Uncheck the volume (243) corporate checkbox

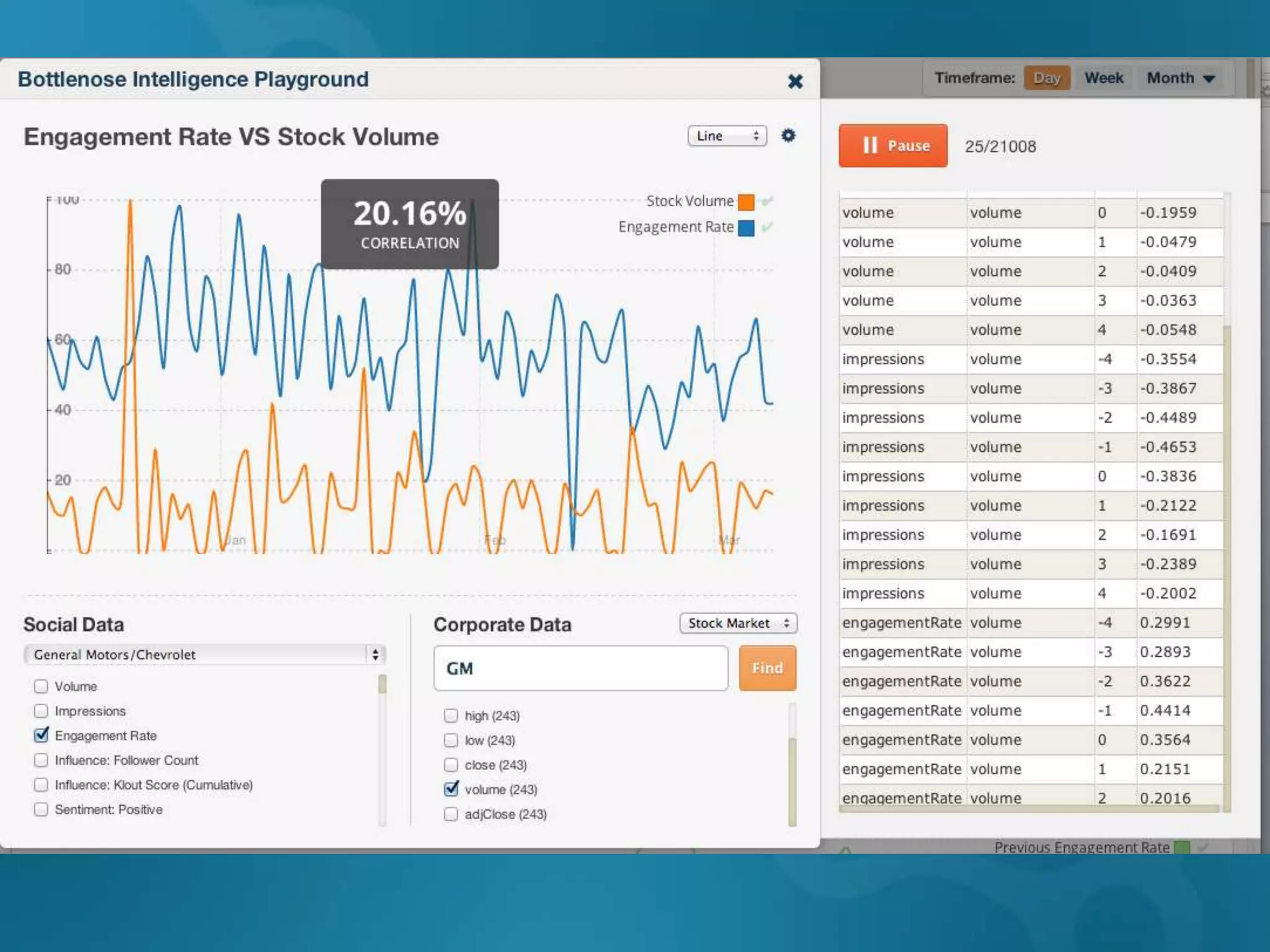click(451, 789)
